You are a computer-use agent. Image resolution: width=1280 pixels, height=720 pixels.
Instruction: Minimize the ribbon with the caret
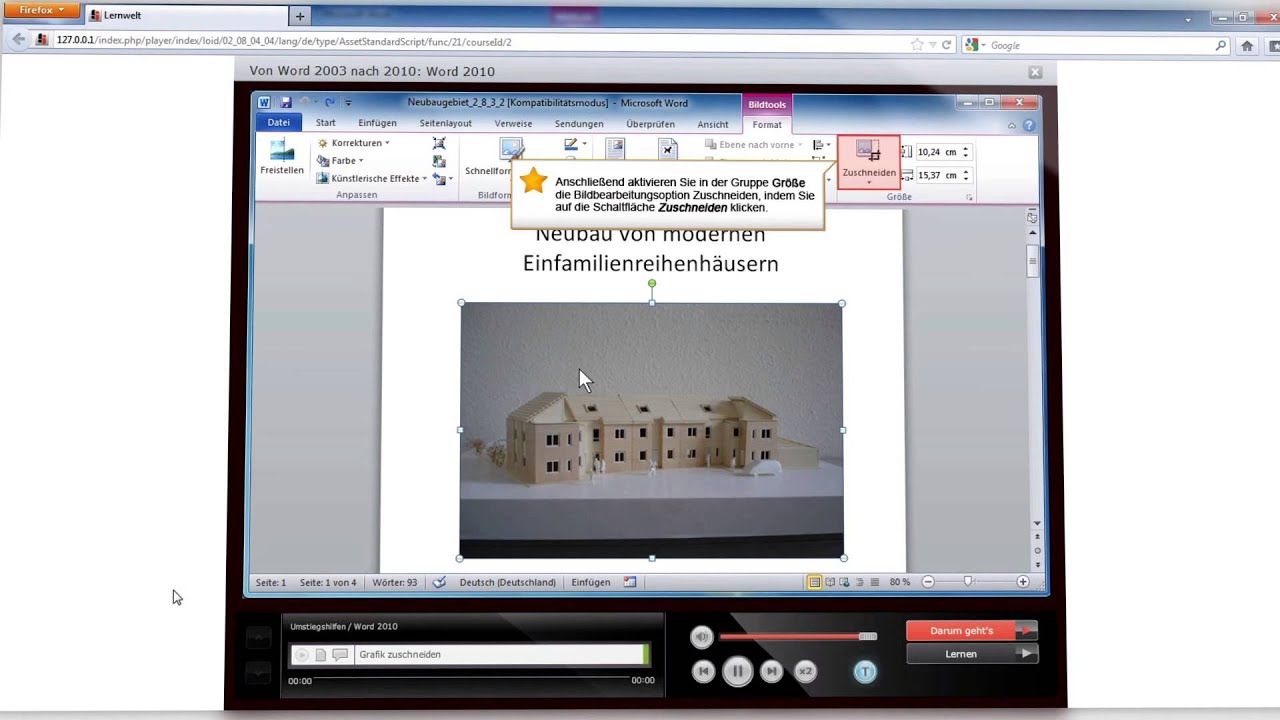(x=1011, y=125)
